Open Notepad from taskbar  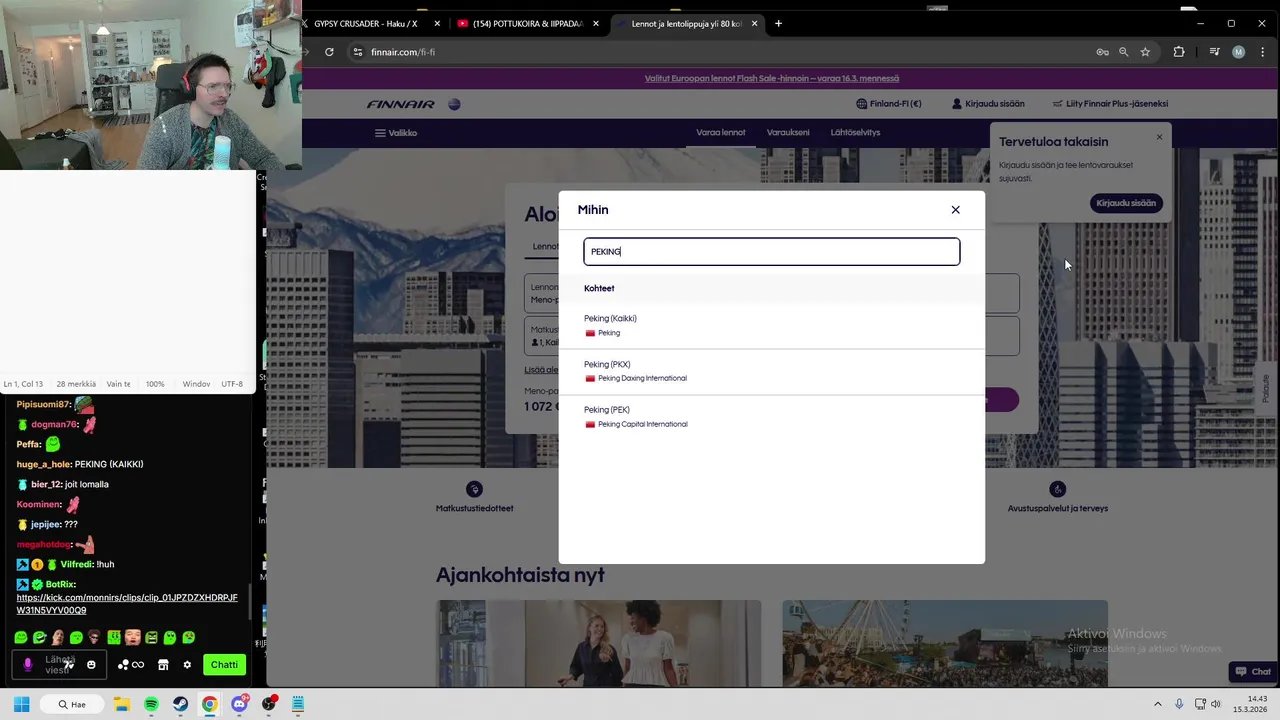pyautogui.click(x=297, y=704)
